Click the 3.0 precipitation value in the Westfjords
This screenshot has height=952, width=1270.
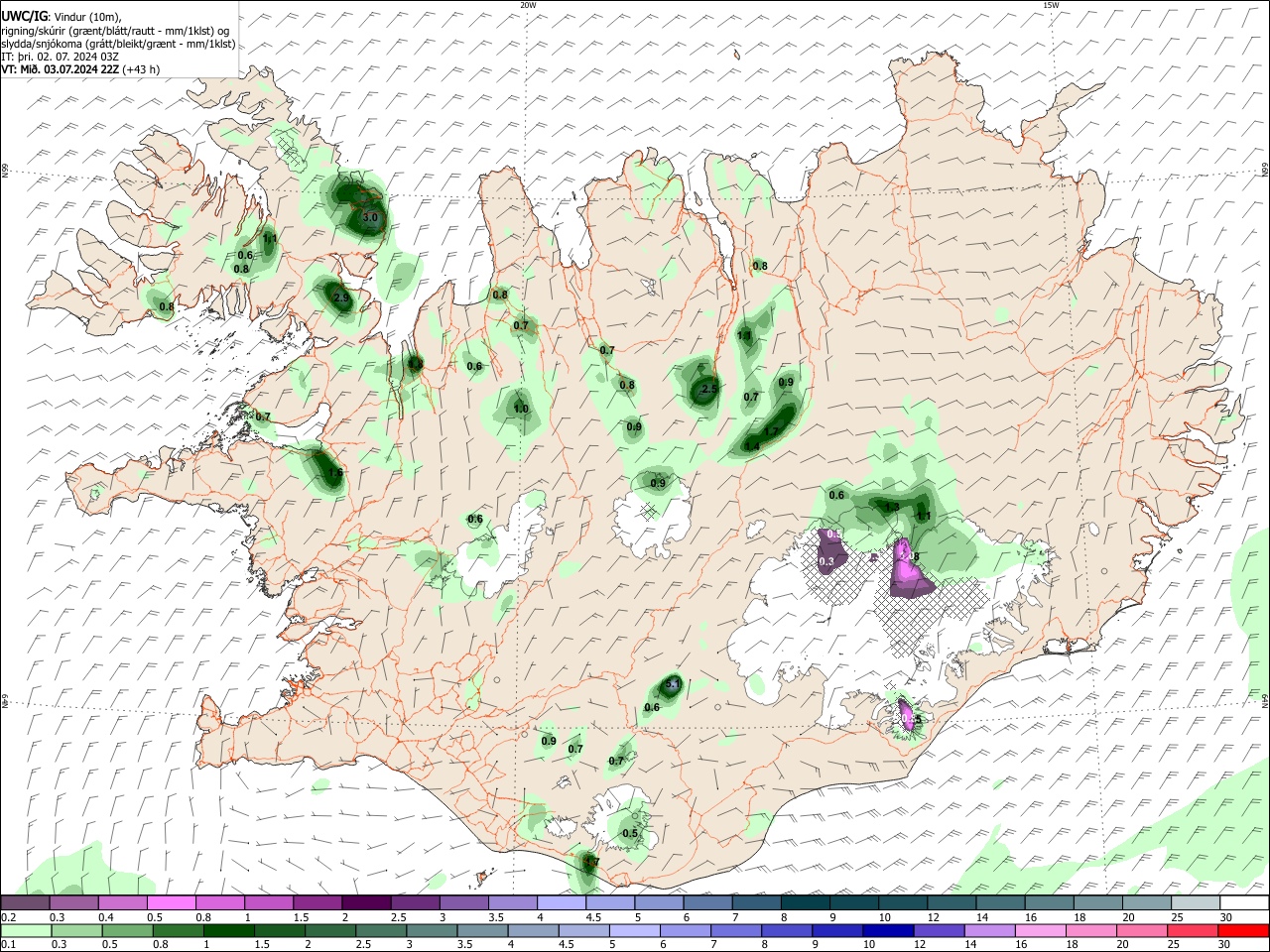(x=370, y=216)
